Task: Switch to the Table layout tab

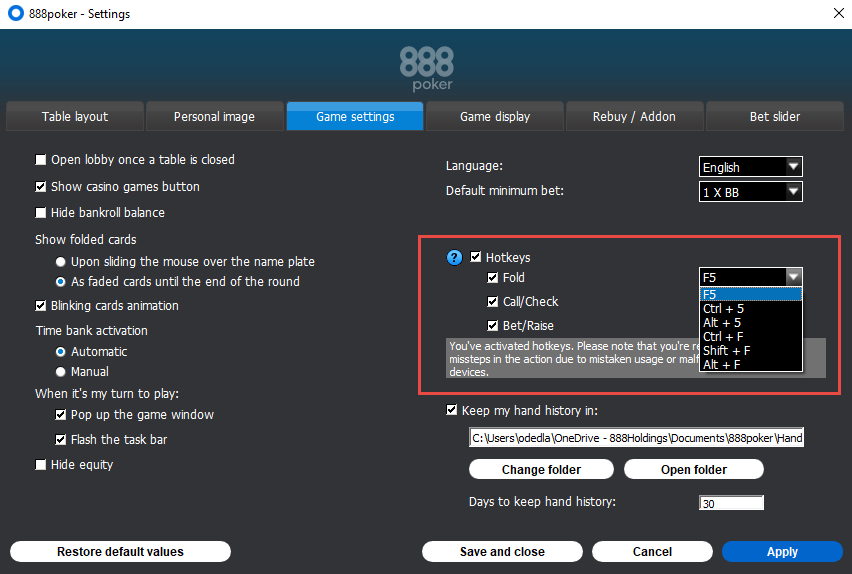Action: (75, 117)
